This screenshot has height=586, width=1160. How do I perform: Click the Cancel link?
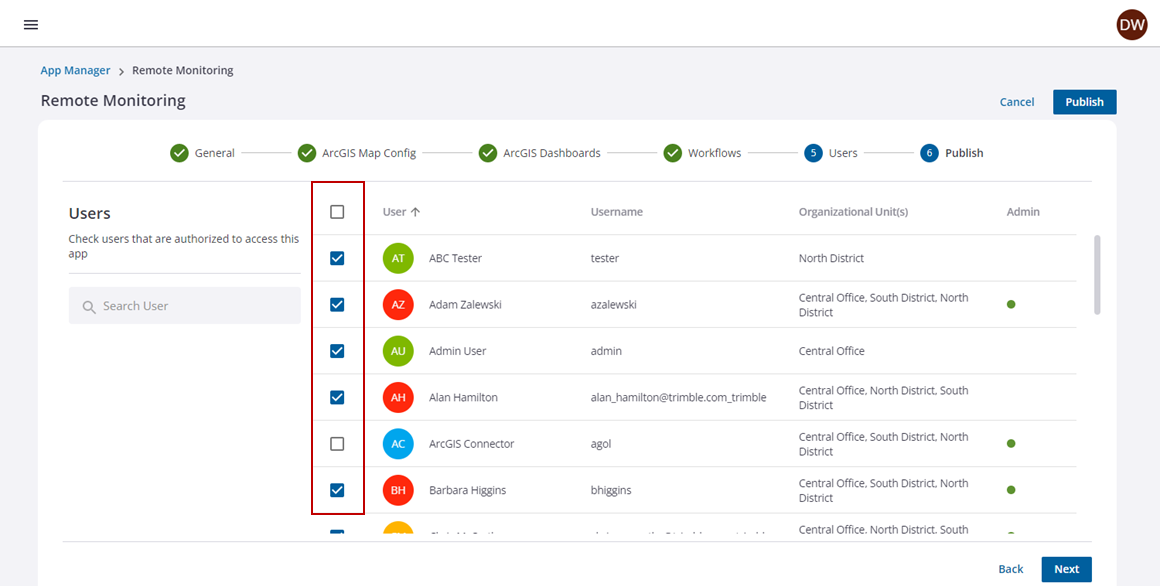(1016, 102)
